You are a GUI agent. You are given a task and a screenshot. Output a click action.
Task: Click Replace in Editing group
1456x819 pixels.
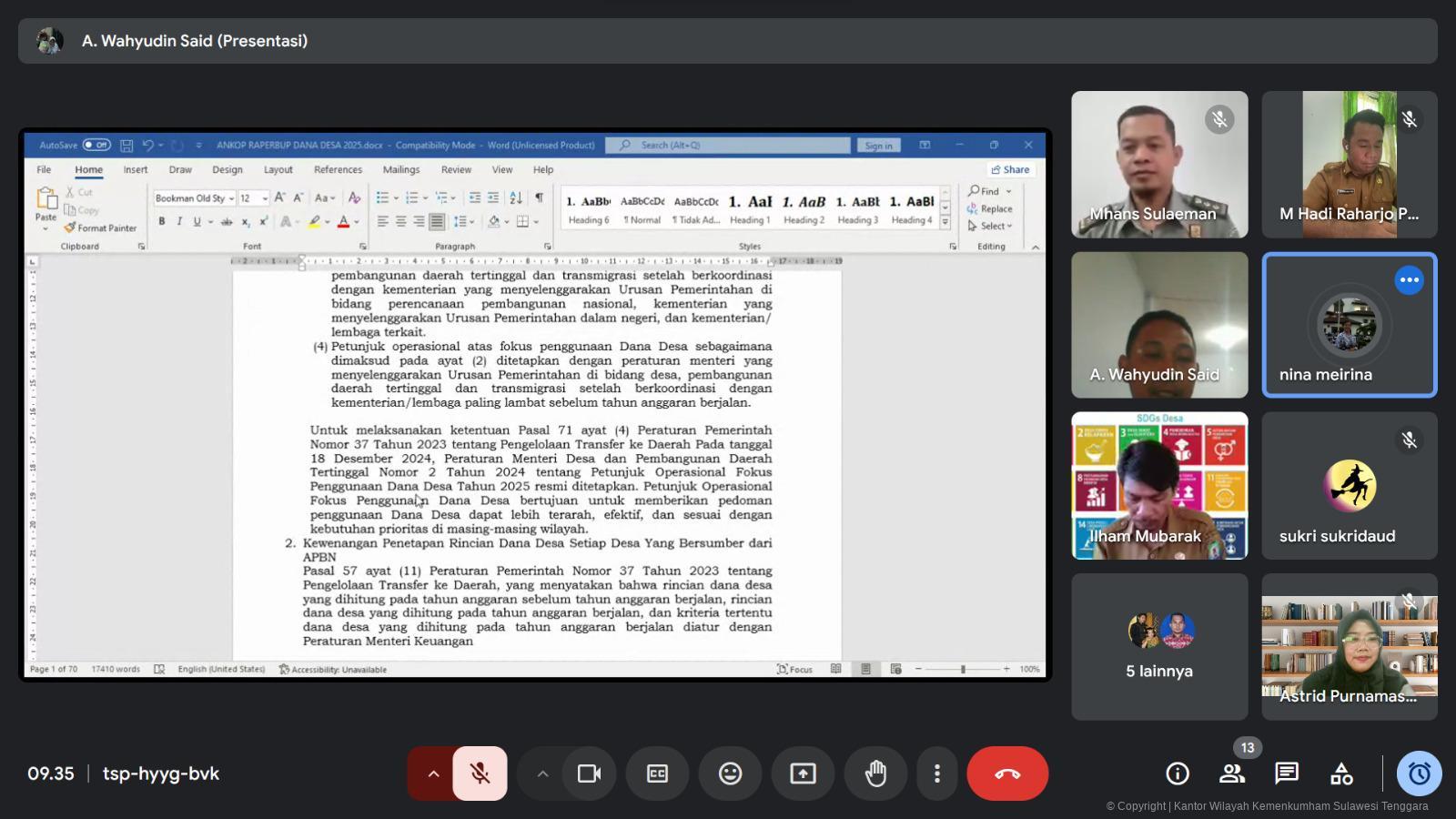pos(990,208)
